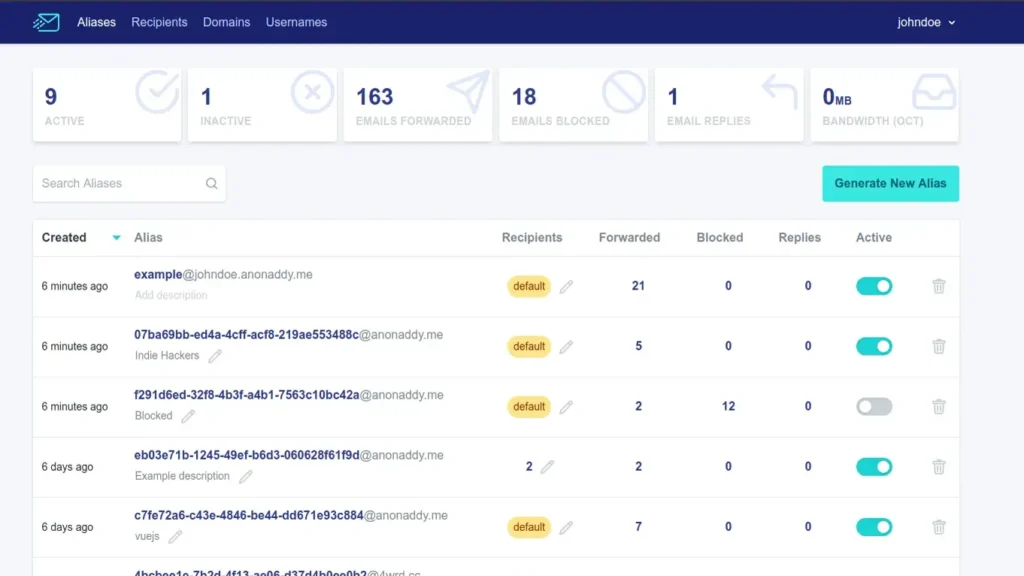
Task: Click Generate New Alias button
Action: 890,184
